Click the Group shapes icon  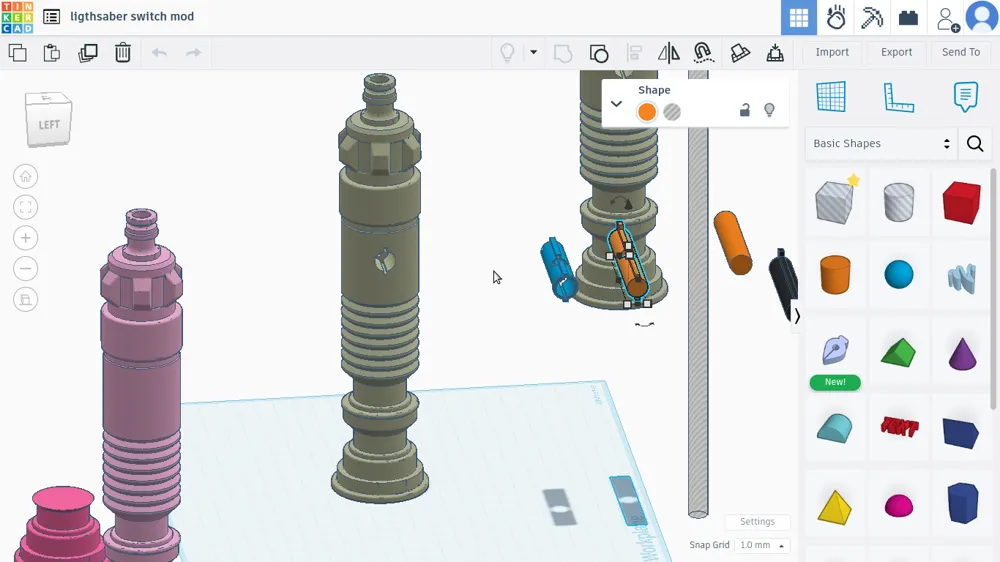[562, 54]
